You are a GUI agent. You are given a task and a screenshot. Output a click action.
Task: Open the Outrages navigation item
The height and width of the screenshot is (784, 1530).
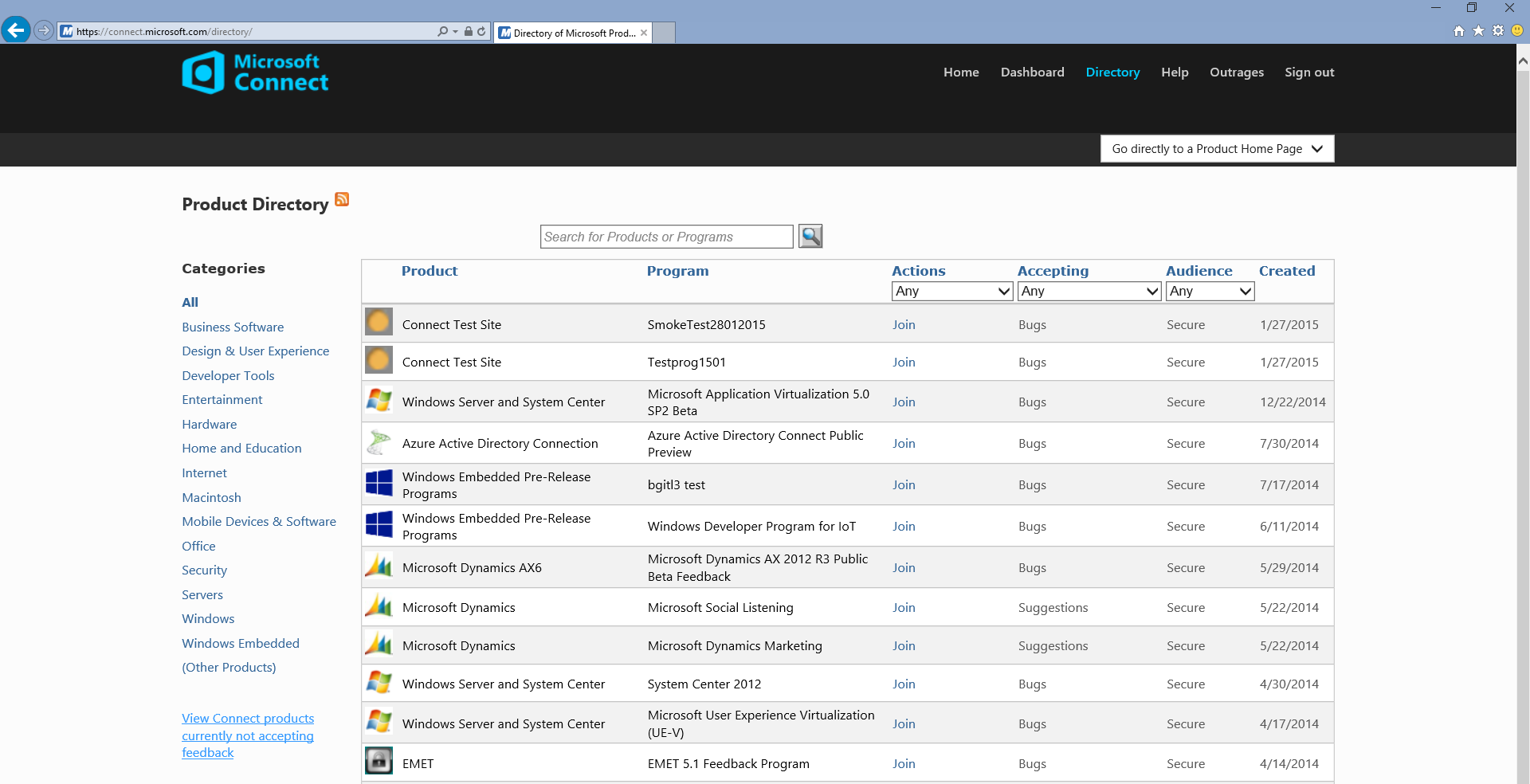click(1237, 73)
